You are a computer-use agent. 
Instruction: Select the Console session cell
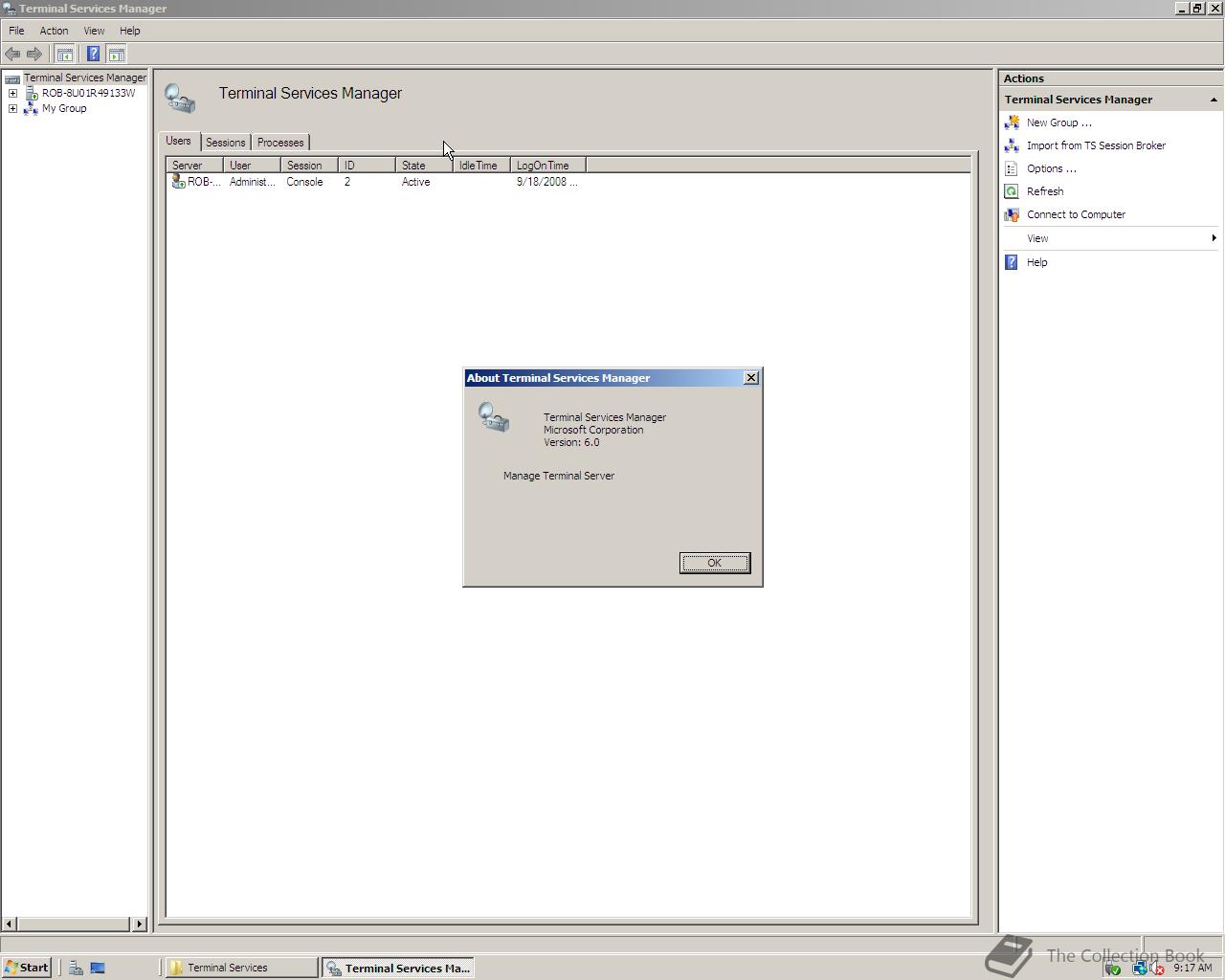304,182
